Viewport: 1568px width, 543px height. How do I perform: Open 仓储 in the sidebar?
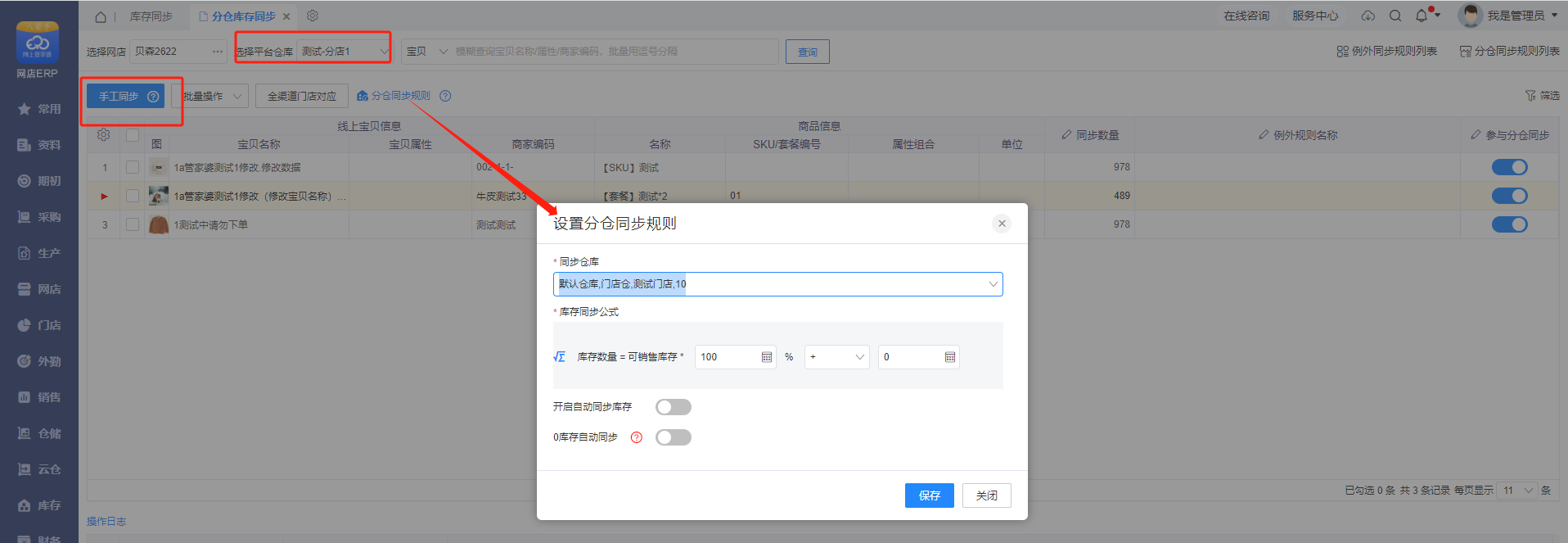39,433
